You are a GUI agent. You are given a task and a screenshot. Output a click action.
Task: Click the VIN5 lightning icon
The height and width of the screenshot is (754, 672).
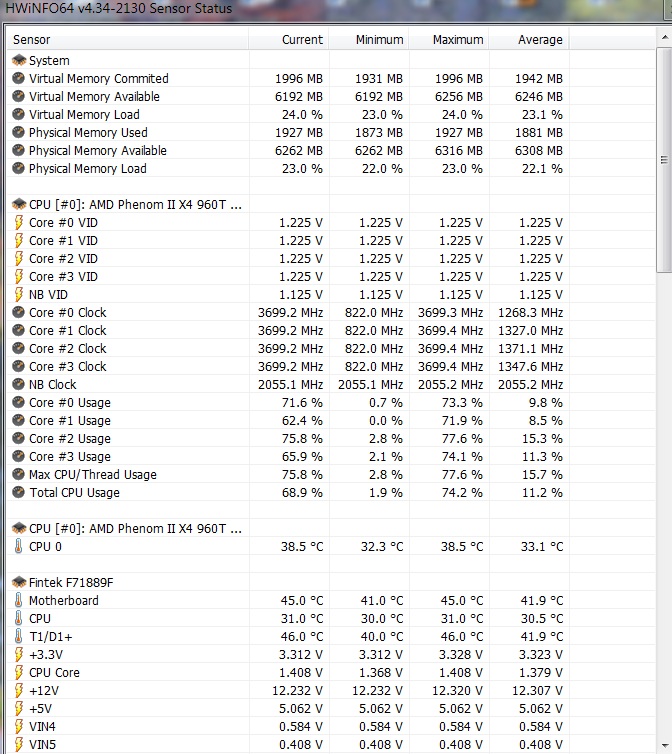(18, 744)
